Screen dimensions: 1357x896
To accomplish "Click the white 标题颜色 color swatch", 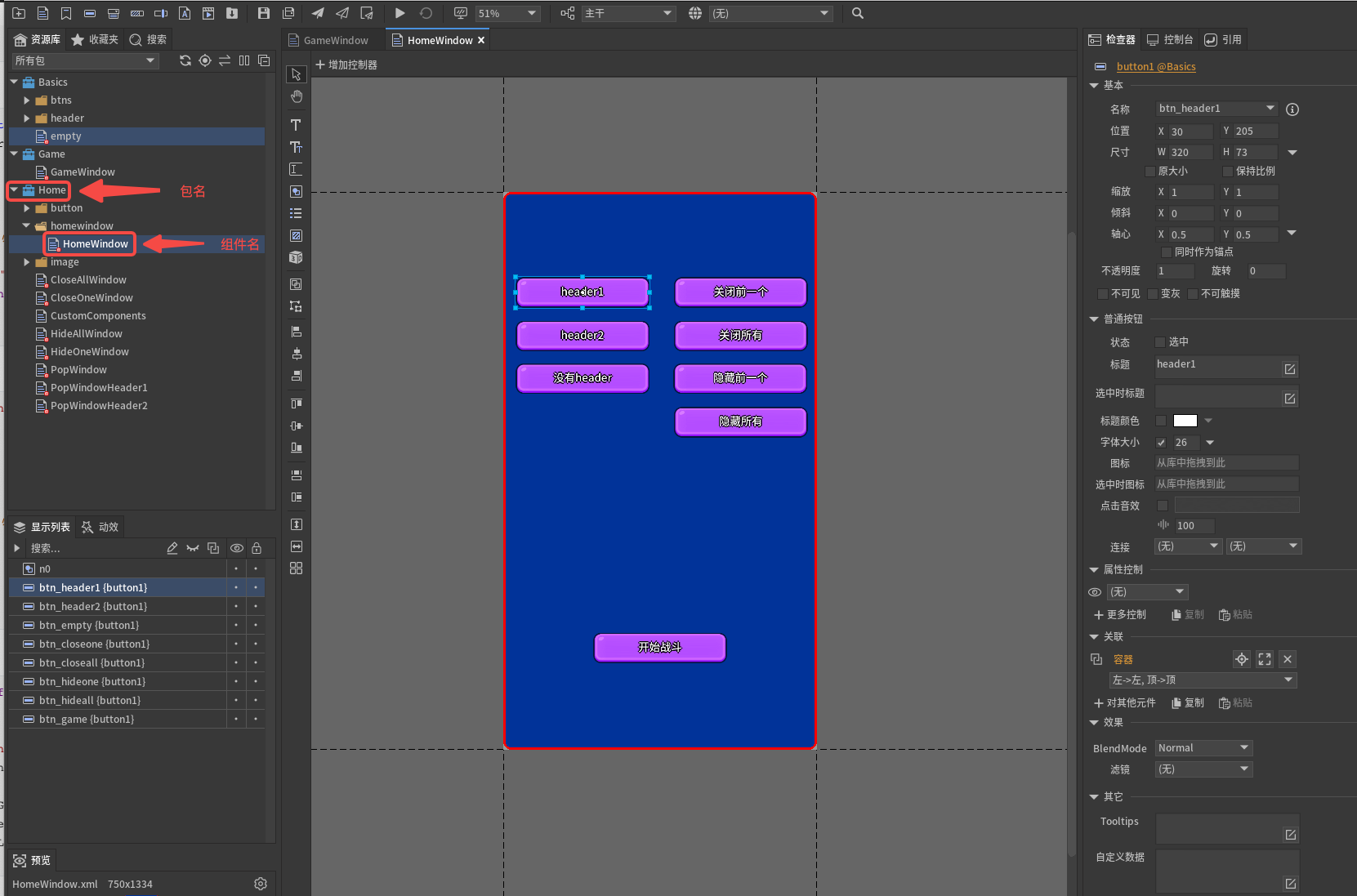I will (1184, 421).
